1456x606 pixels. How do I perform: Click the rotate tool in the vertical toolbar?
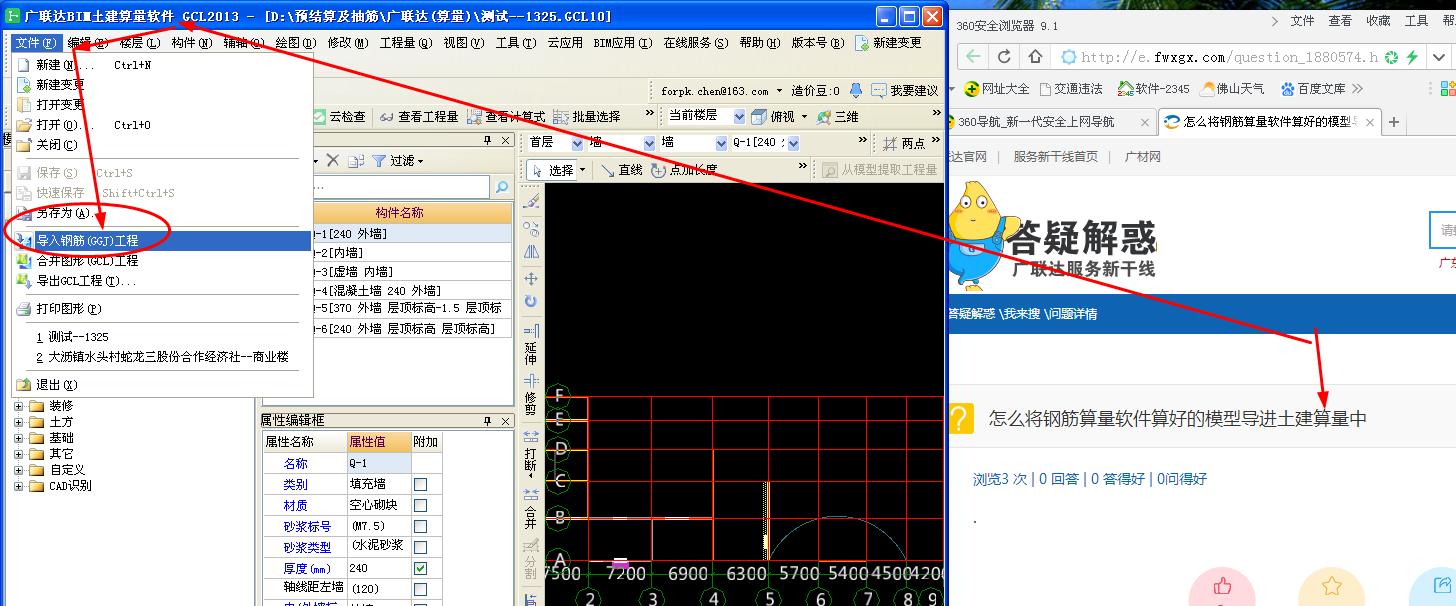pyautogui.click(x=531, y=301)
